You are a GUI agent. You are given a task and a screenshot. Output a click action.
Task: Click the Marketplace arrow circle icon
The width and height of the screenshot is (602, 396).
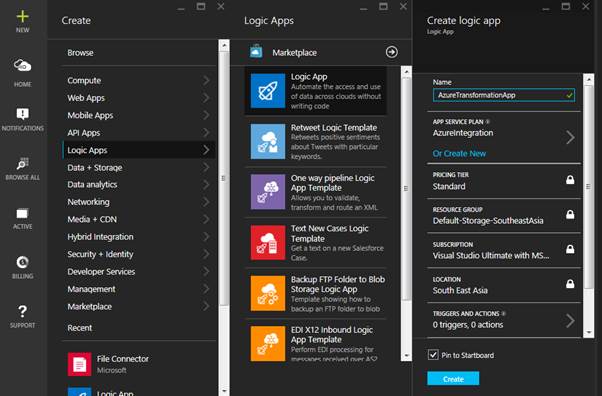pyautogui.click(x=392, y=52)
